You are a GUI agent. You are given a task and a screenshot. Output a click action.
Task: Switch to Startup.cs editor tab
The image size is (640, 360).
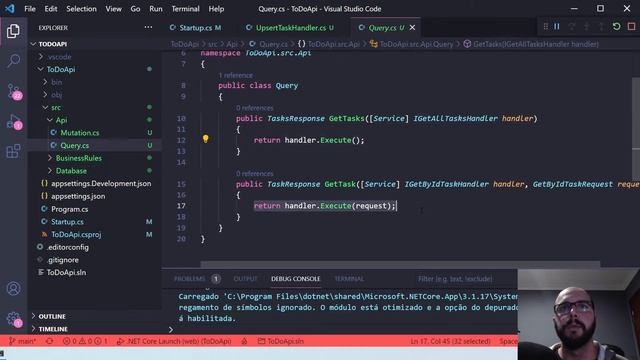click(x=196, y=27)
